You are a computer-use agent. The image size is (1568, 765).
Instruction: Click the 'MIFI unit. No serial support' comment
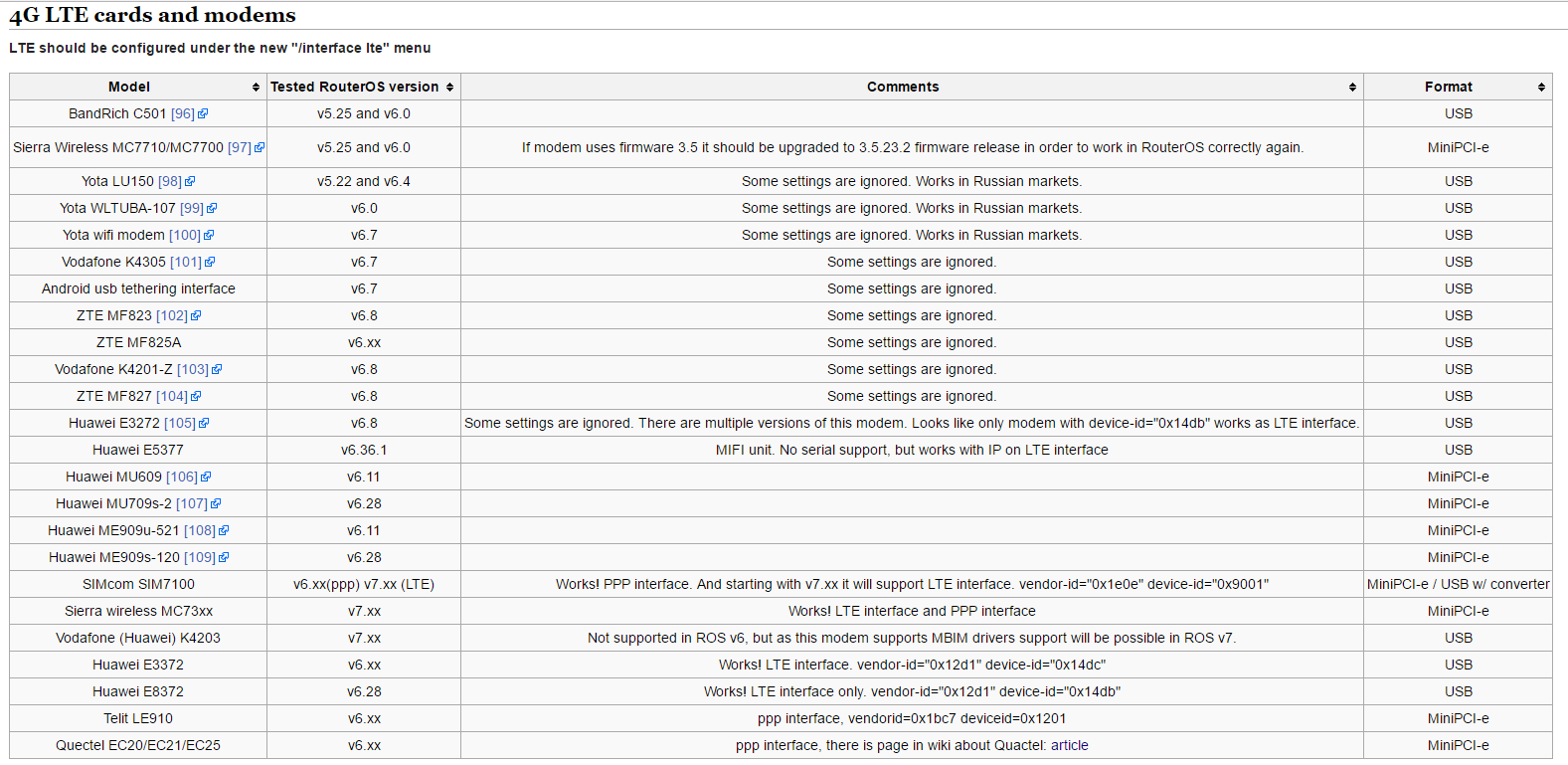point(913,450)
